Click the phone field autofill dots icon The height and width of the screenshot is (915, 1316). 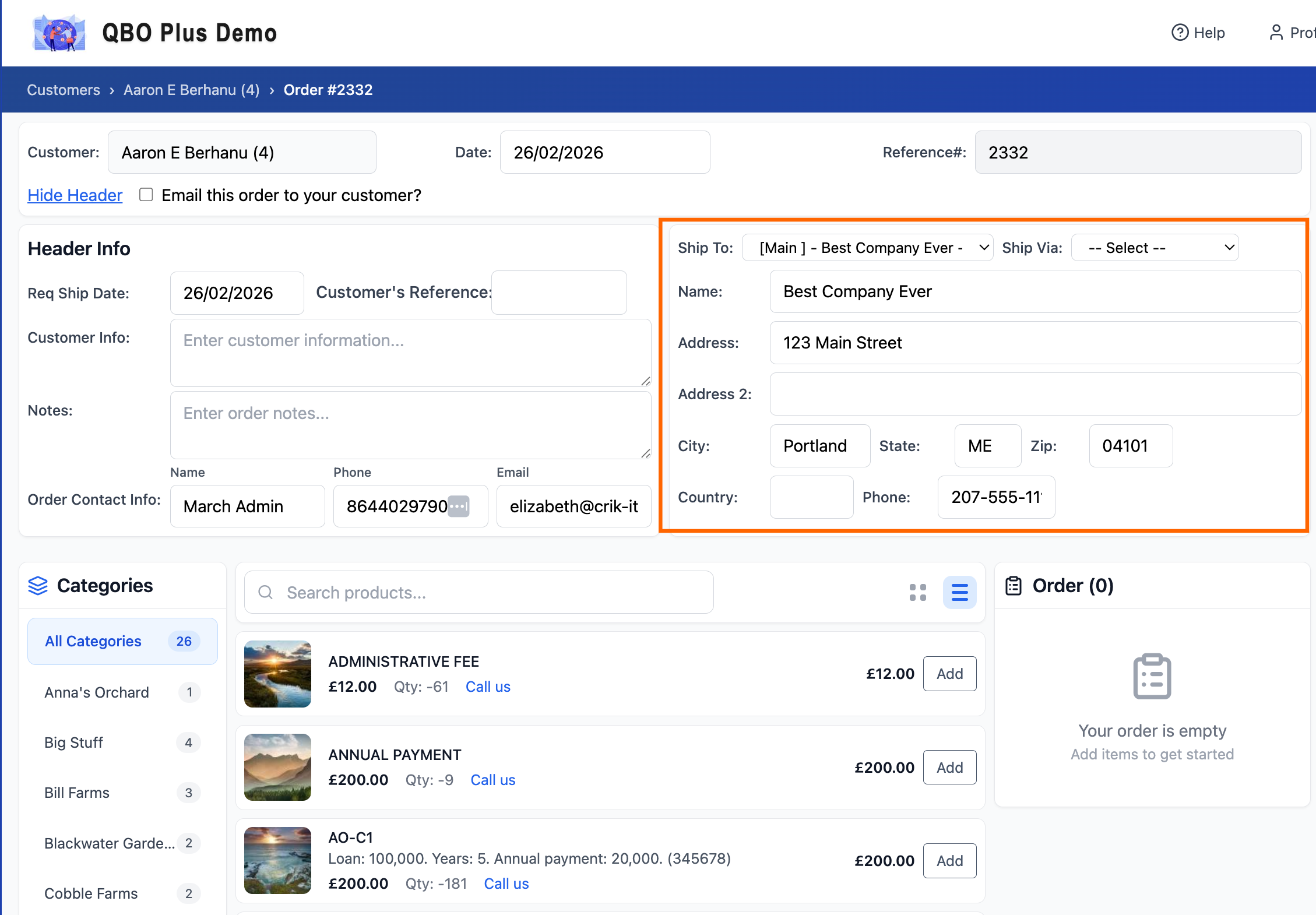pyautogui.click(x=459, y=506)
